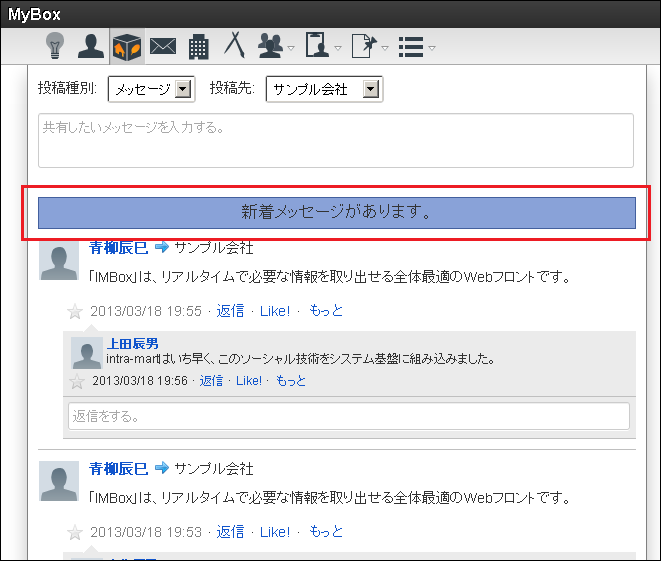Click 返信 on the 19:56 reply
This screenshot has height=563, width=662.
(x=211, y=381)
